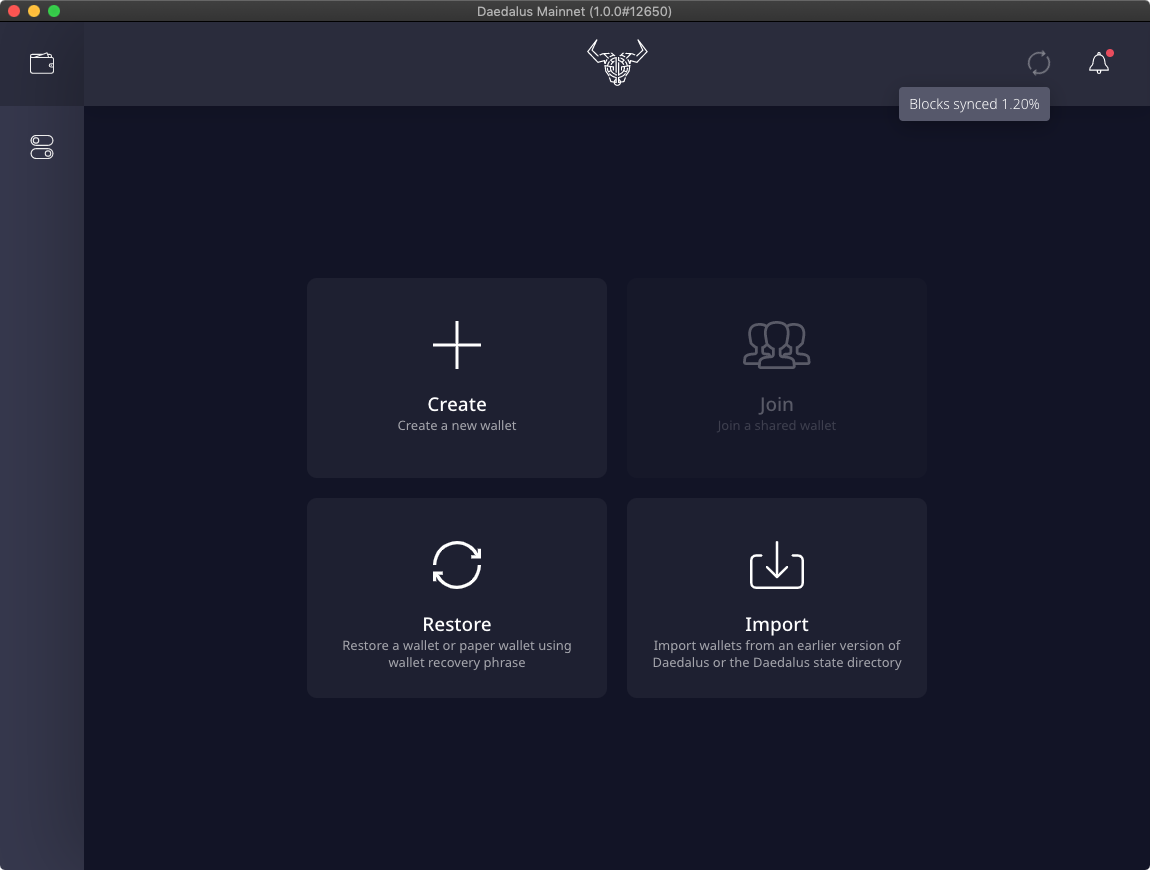Click the circular arrows Restore icon
1150x870 pixels.
pos(457,565)
